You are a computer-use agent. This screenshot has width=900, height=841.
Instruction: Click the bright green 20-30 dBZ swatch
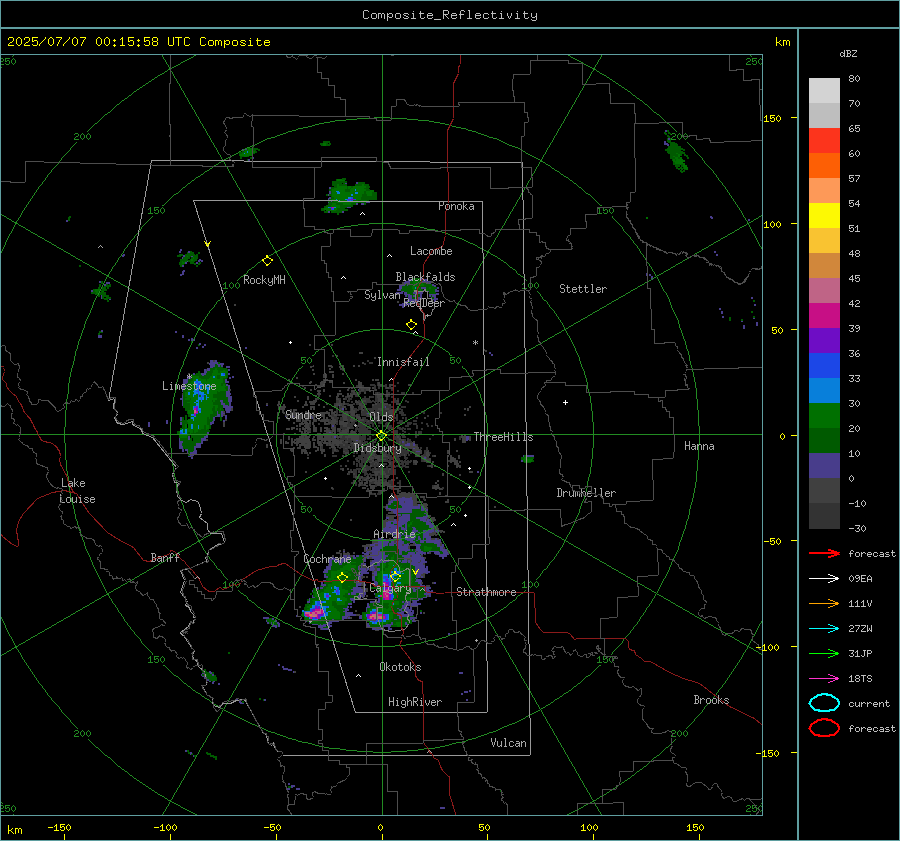pos(824,416)
